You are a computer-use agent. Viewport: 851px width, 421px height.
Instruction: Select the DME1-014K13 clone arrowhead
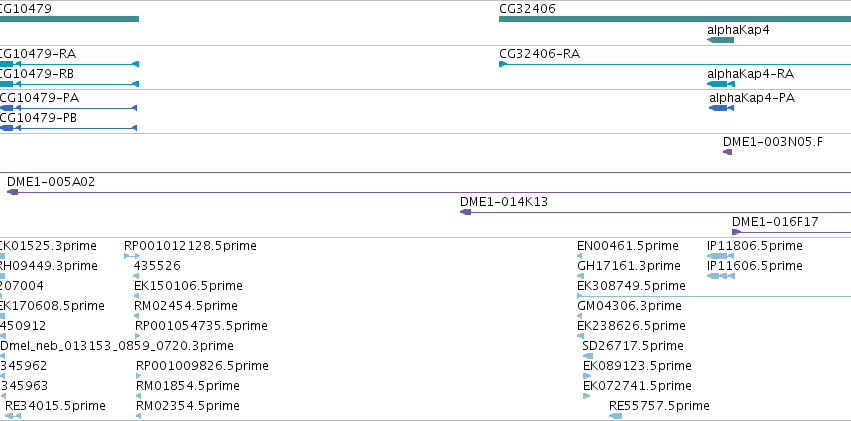465,212
